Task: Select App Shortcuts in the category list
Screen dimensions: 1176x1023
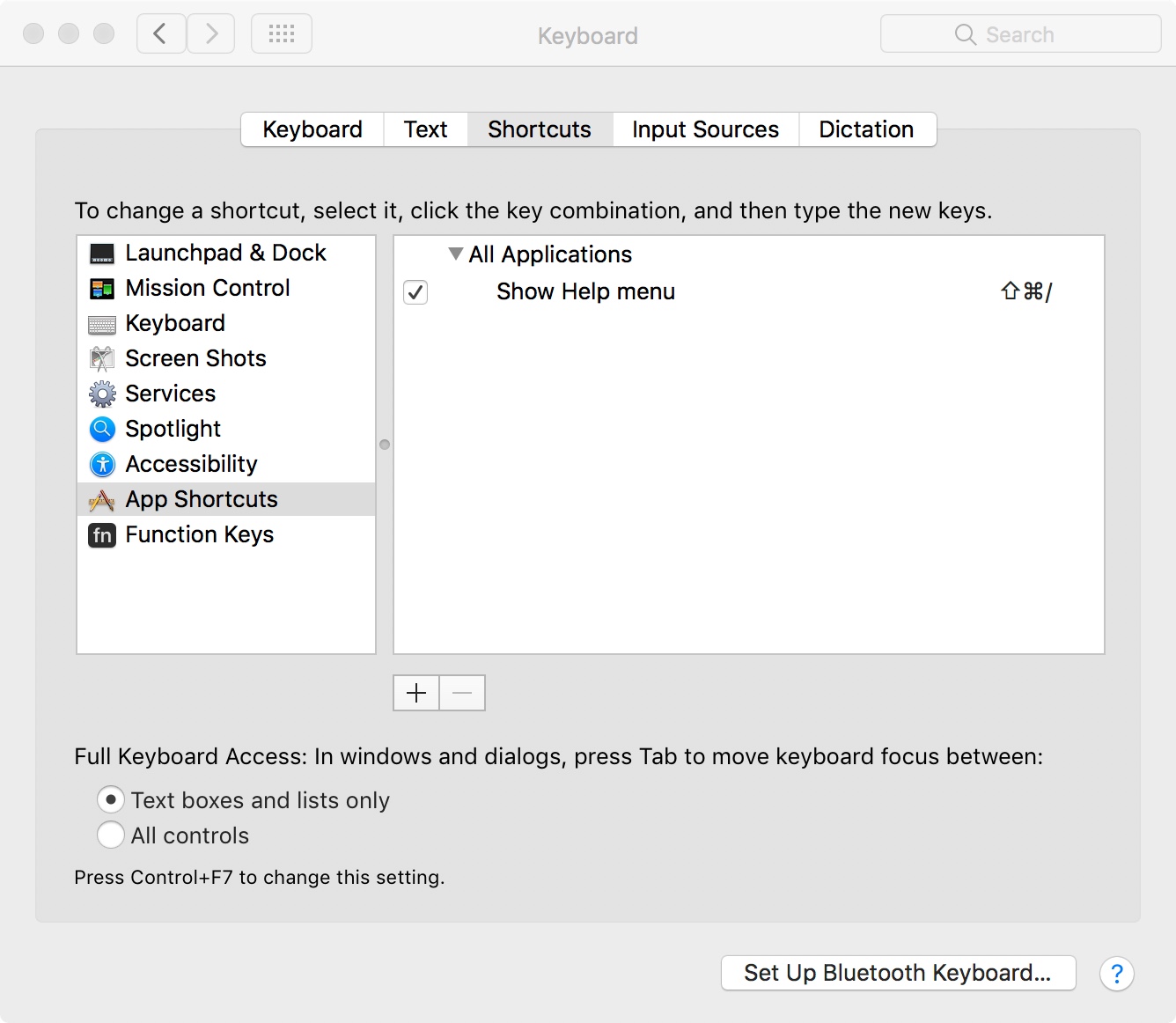Action: (226, 499)
